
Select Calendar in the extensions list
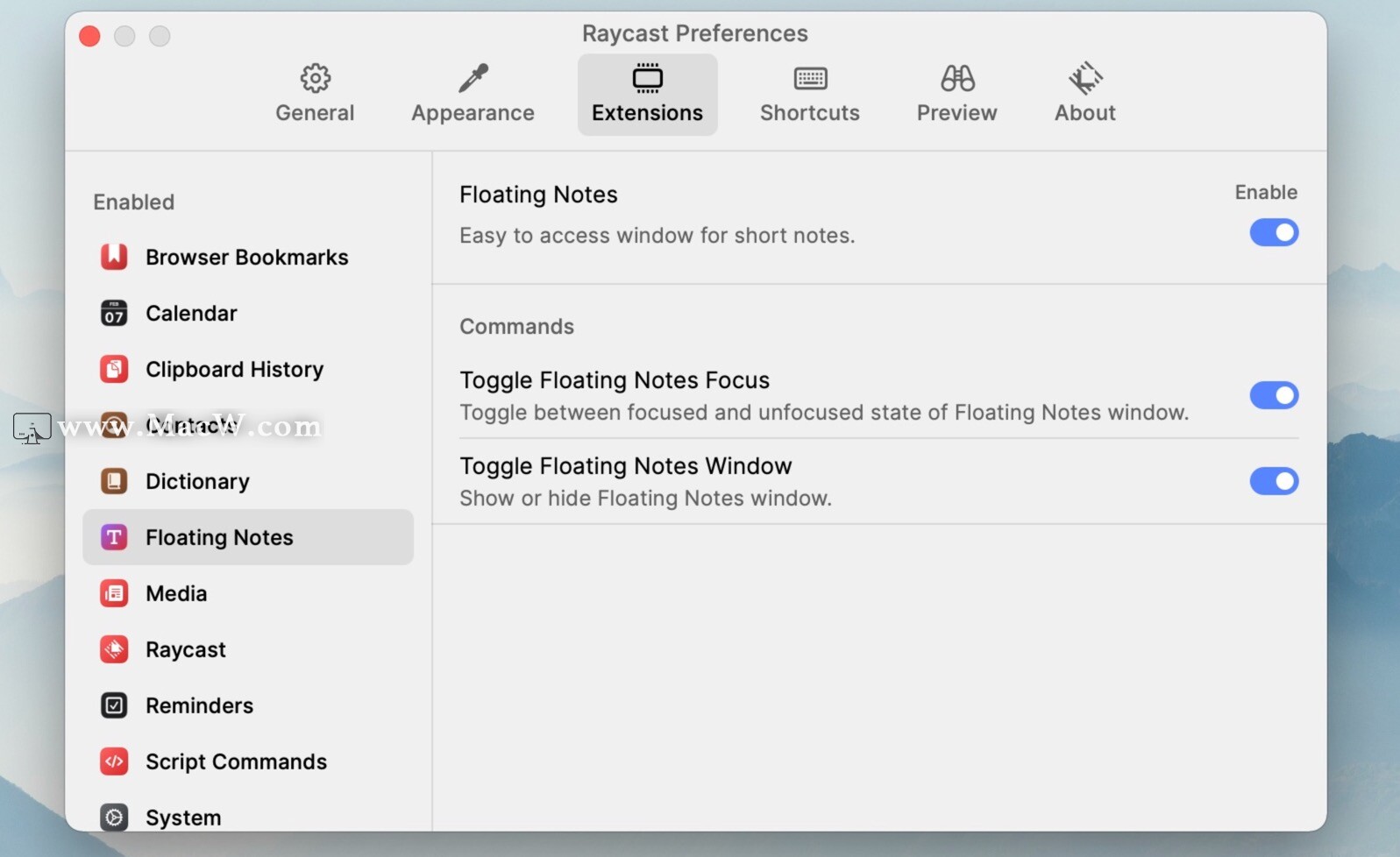(248, 313)
